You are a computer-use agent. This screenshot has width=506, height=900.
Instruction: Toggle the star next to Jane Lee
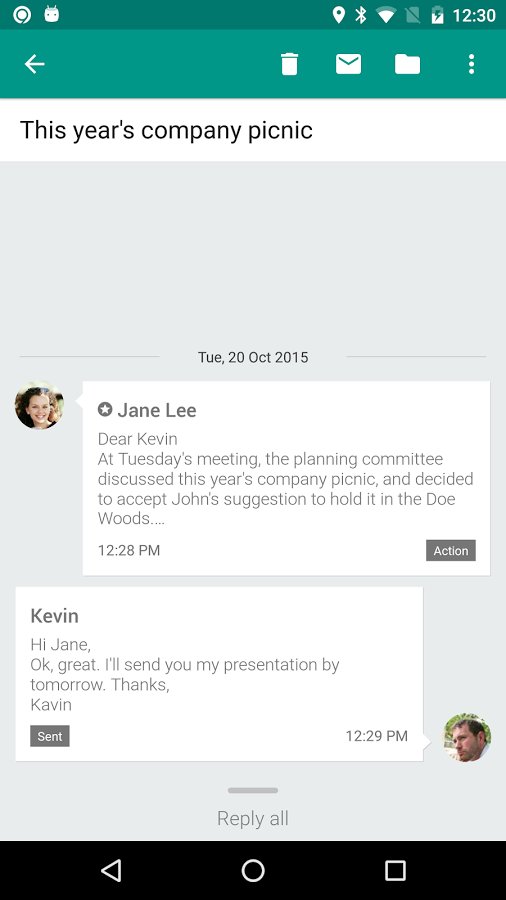(x=105, y=409)
